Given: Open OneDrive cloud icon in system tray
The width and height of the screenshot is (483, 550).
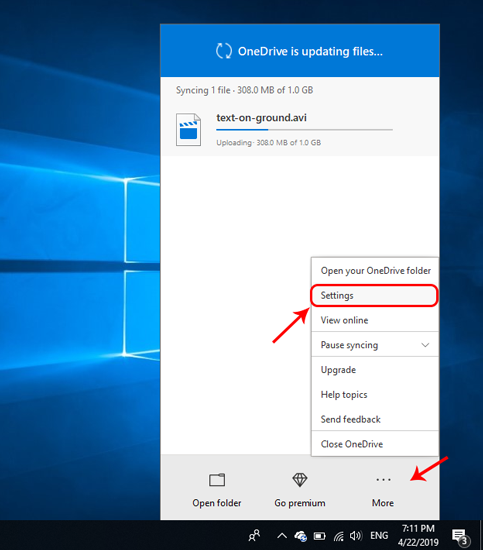Looking at the screenshot, I should [301, 536].
